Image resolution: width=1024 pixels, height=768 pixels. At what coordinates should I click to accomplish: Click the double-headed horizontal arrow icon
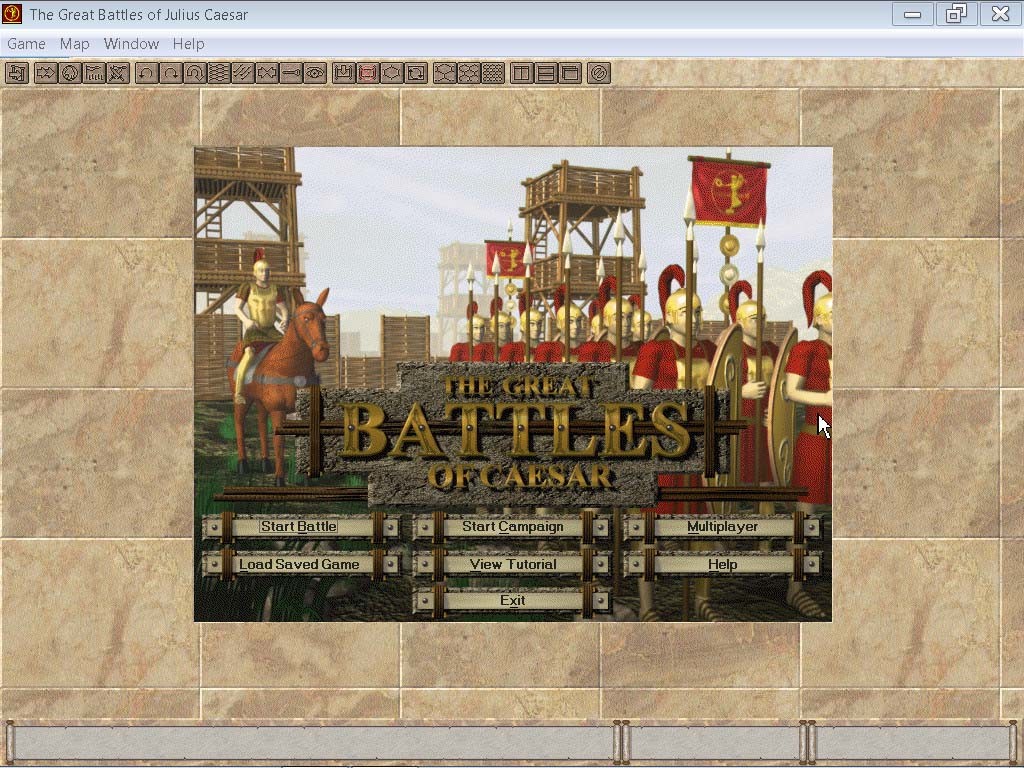[x=267, y=72]
